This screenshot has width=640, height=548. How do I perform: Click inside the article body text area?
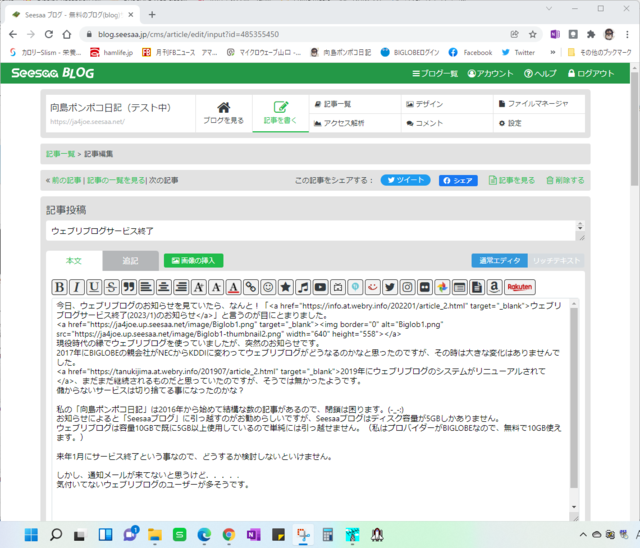(311, 409)
